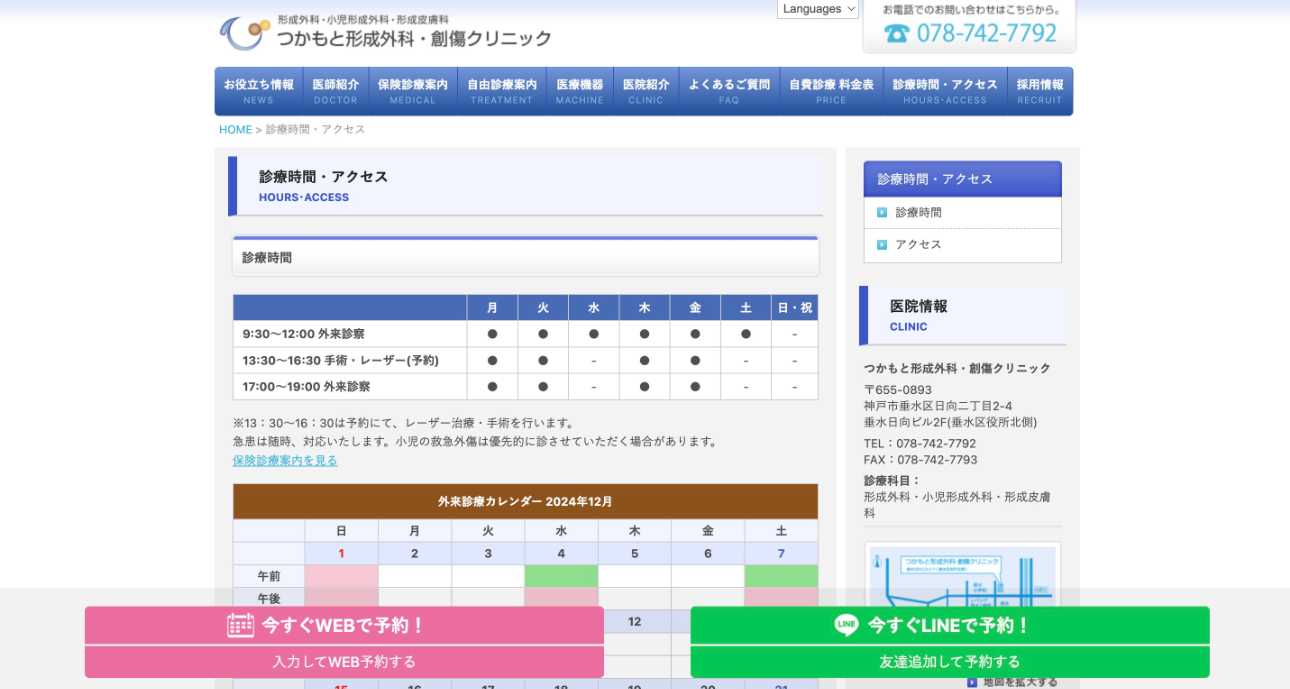Click phone number 078-742-7792 in header
This screenshot has width=1290, height=689.
986,34
